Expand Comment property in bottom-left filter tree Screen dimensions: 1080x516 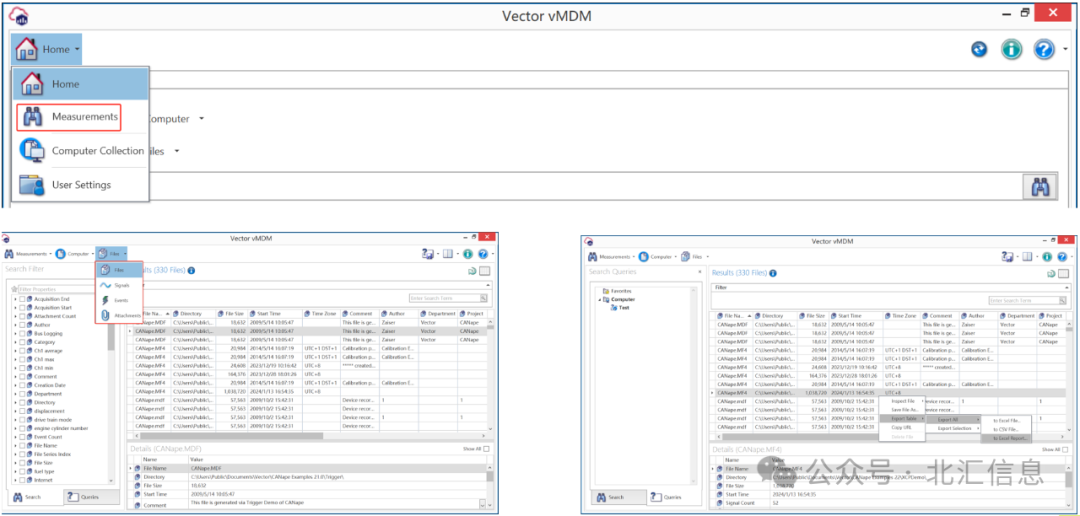point(14,377)
